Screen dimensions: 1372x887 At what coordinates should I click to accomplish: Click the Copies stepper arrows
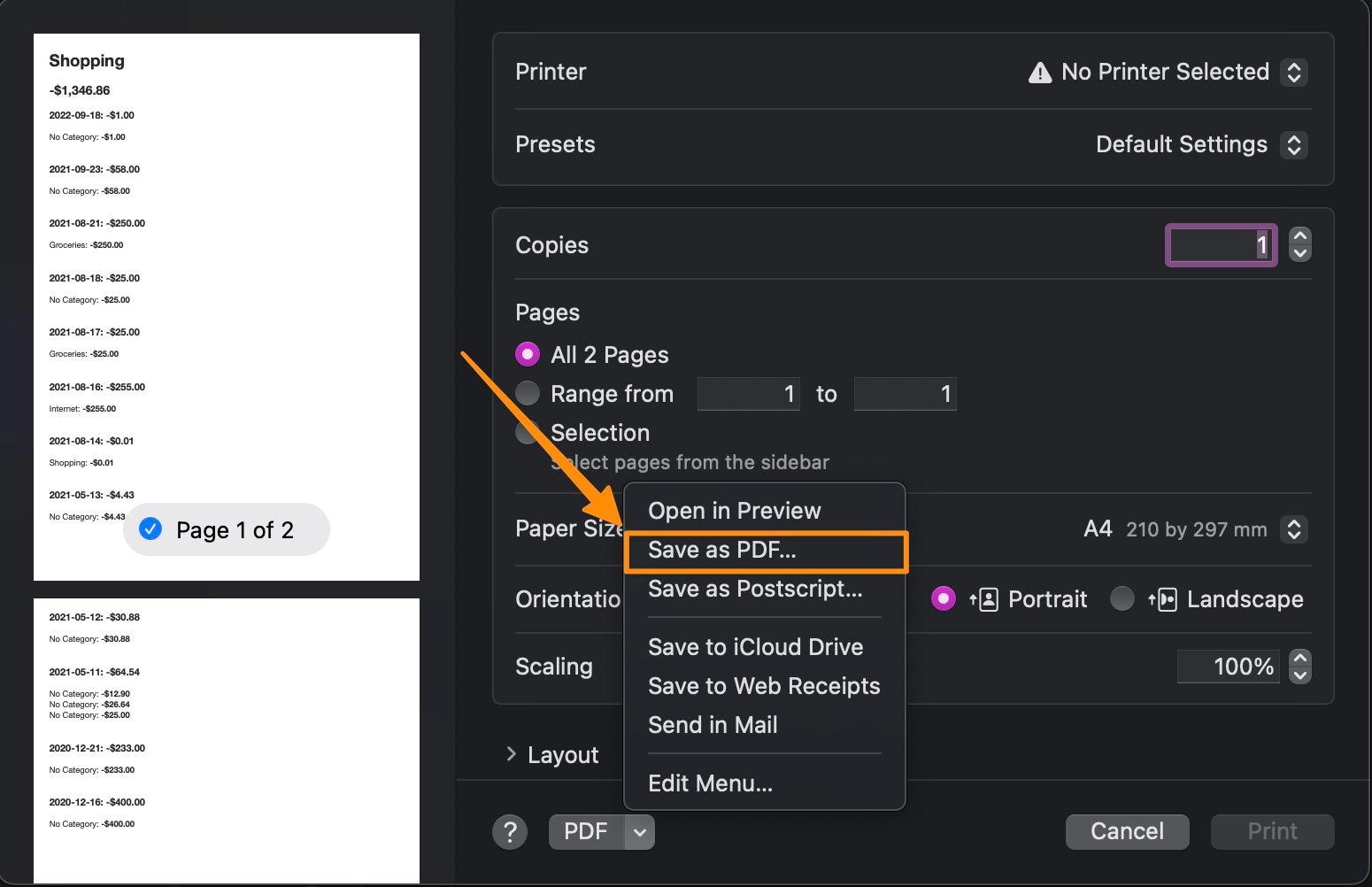1299,245
